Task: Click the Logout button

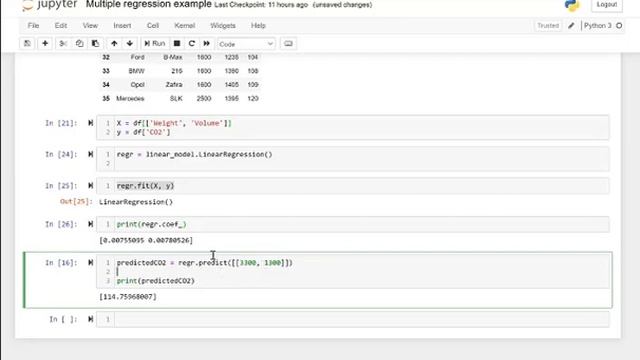Action: pyautogui.click(x=607, y=4)
